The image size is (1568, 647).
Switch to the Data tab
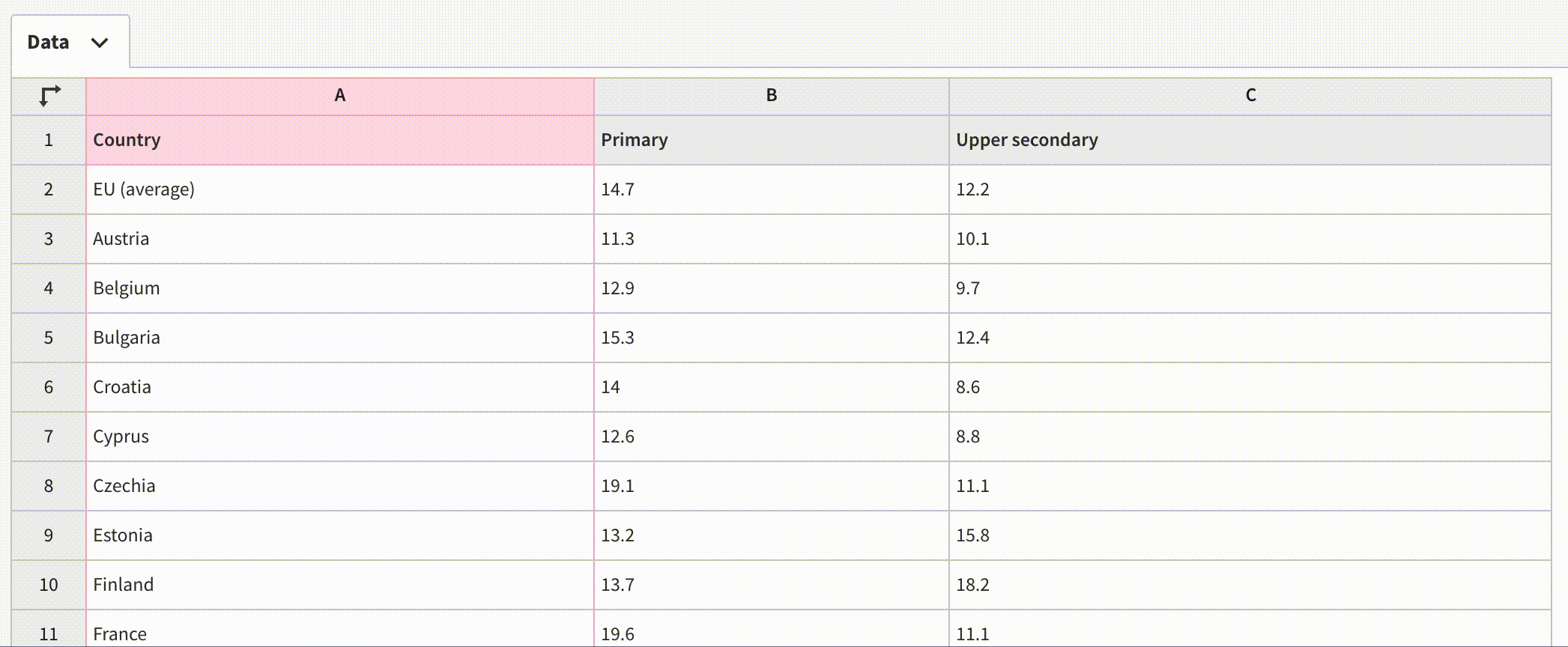coord(49,43)
